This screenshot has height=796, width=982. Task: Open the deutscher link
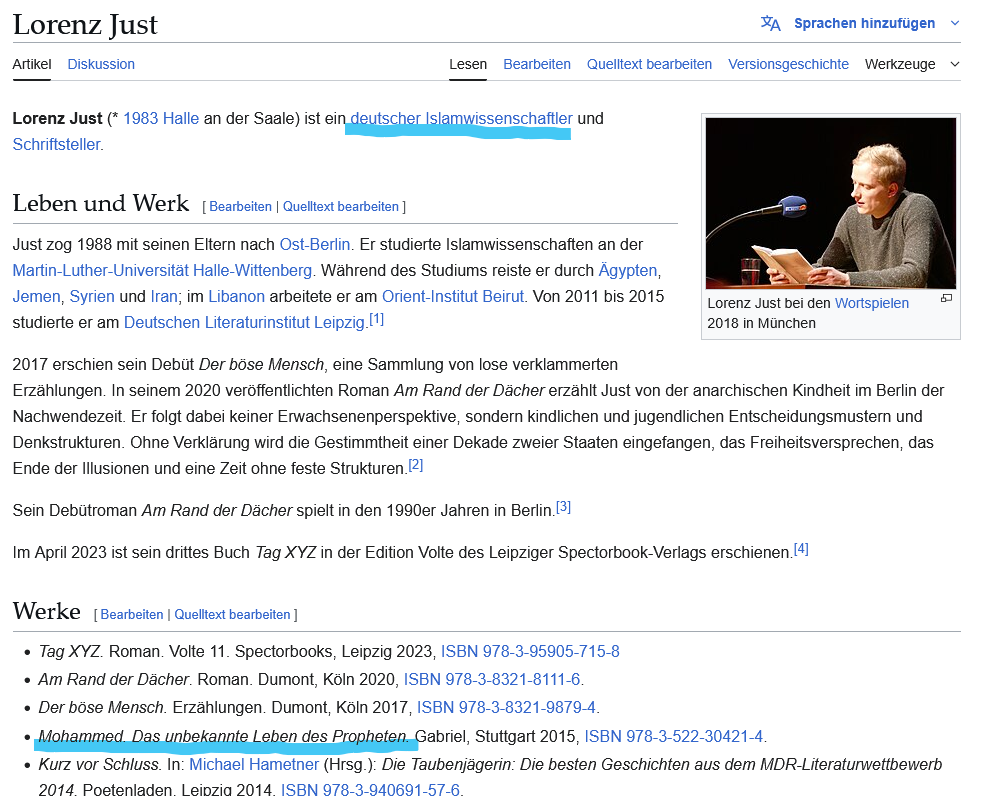pyautogui.click(x=385, y=118)
